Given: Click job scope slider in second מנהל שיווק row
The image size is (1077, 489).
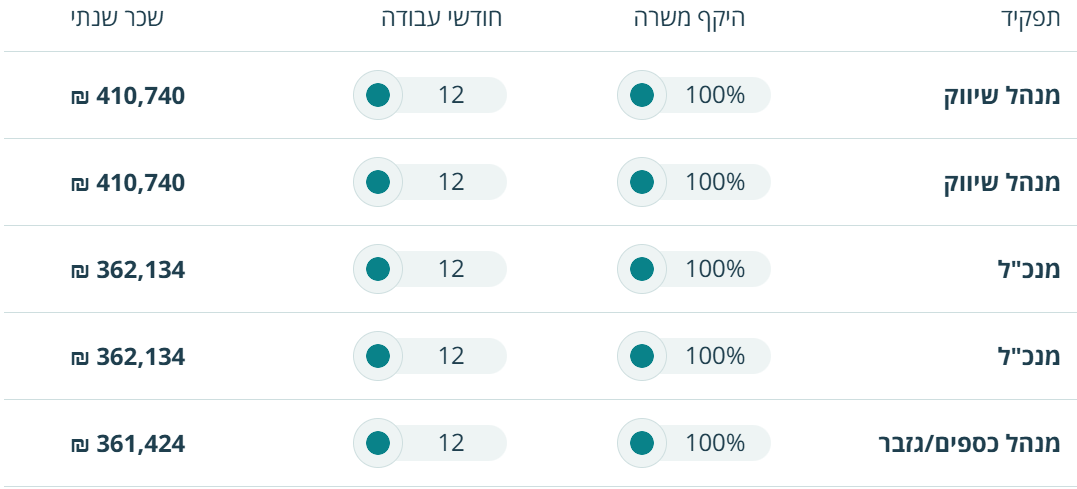Looking at the screenshot, I should tap(642, 182).
